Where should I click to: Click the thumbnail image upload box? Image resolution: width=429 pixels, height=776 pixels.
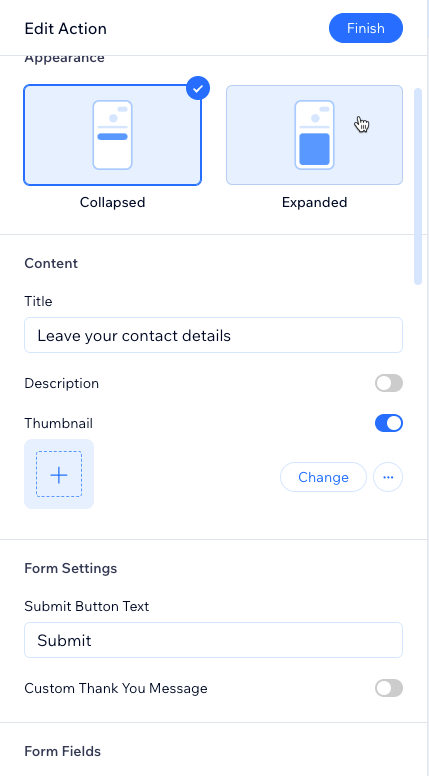pos(59,474)
